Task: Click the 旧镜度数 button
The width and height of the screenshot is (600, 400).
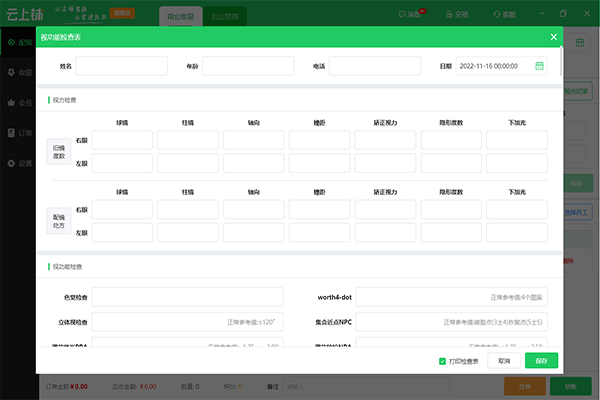Action: [x=59, y=151]
